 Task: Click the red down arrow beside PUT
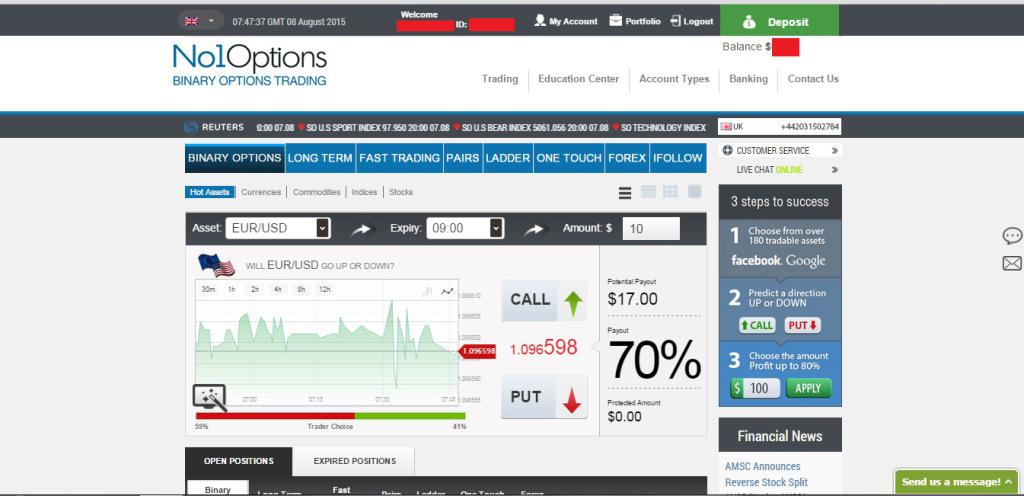(572, 400)
